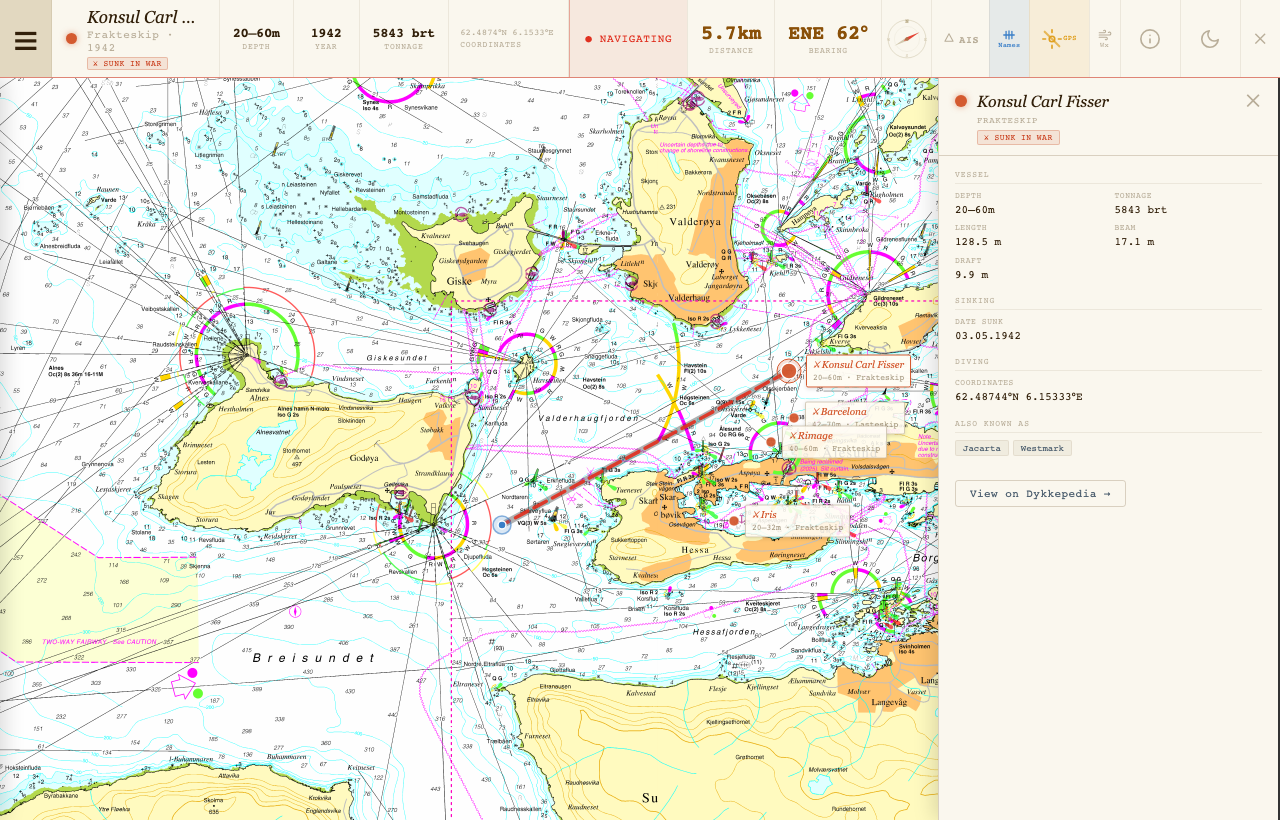Click the Konsul Carl Fisser wreck marker dot
The width and height of the screenshot is (1280, 820).
[788, 371]
